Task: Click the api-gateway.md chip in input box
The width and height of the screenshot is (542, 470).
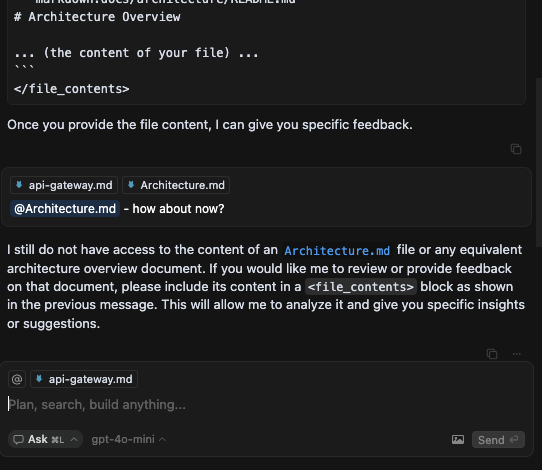Action: 84,379
